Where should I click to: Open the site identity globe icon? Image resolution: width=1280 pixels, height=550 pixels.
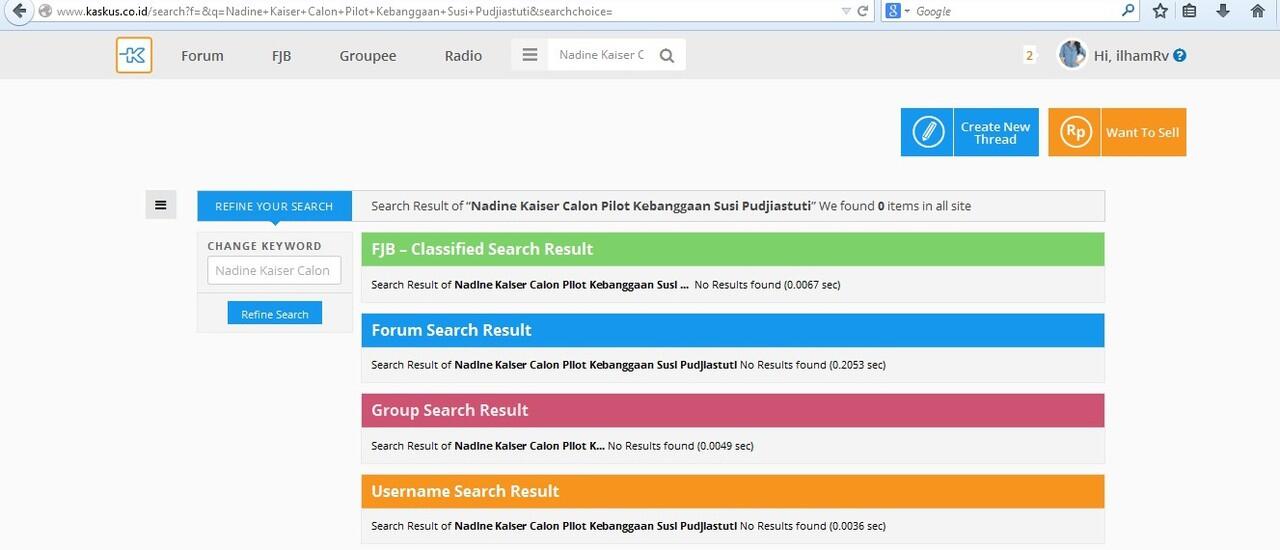45,11
